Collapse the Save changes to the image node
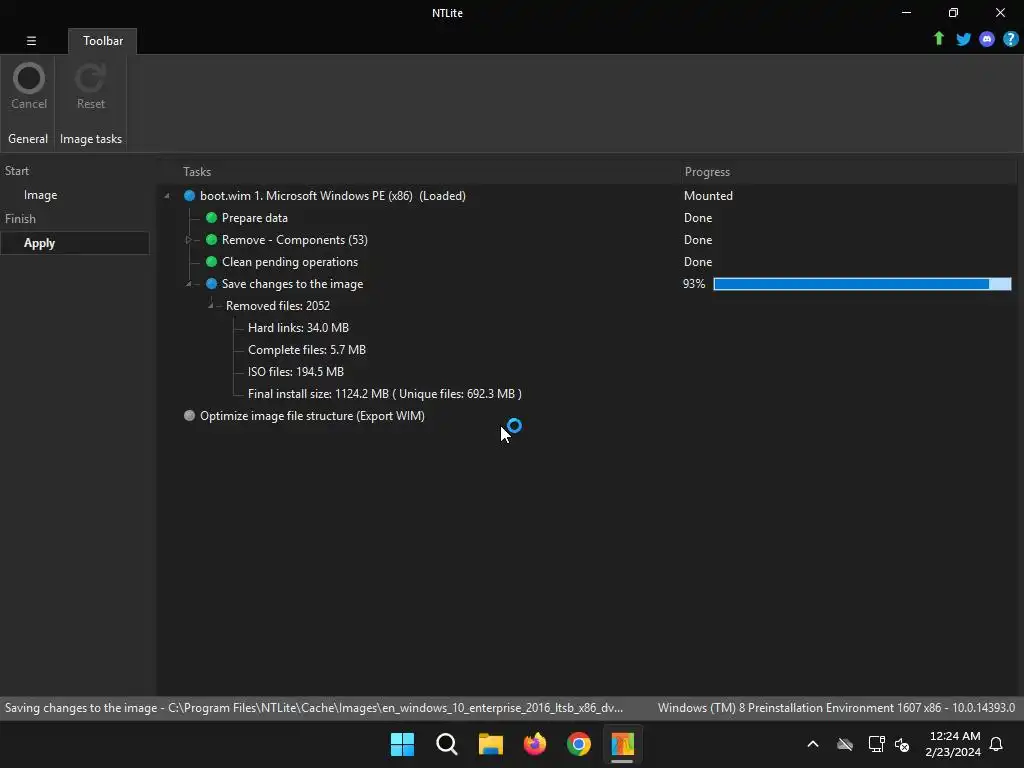The image size is (1024, 768). [188, 284]
